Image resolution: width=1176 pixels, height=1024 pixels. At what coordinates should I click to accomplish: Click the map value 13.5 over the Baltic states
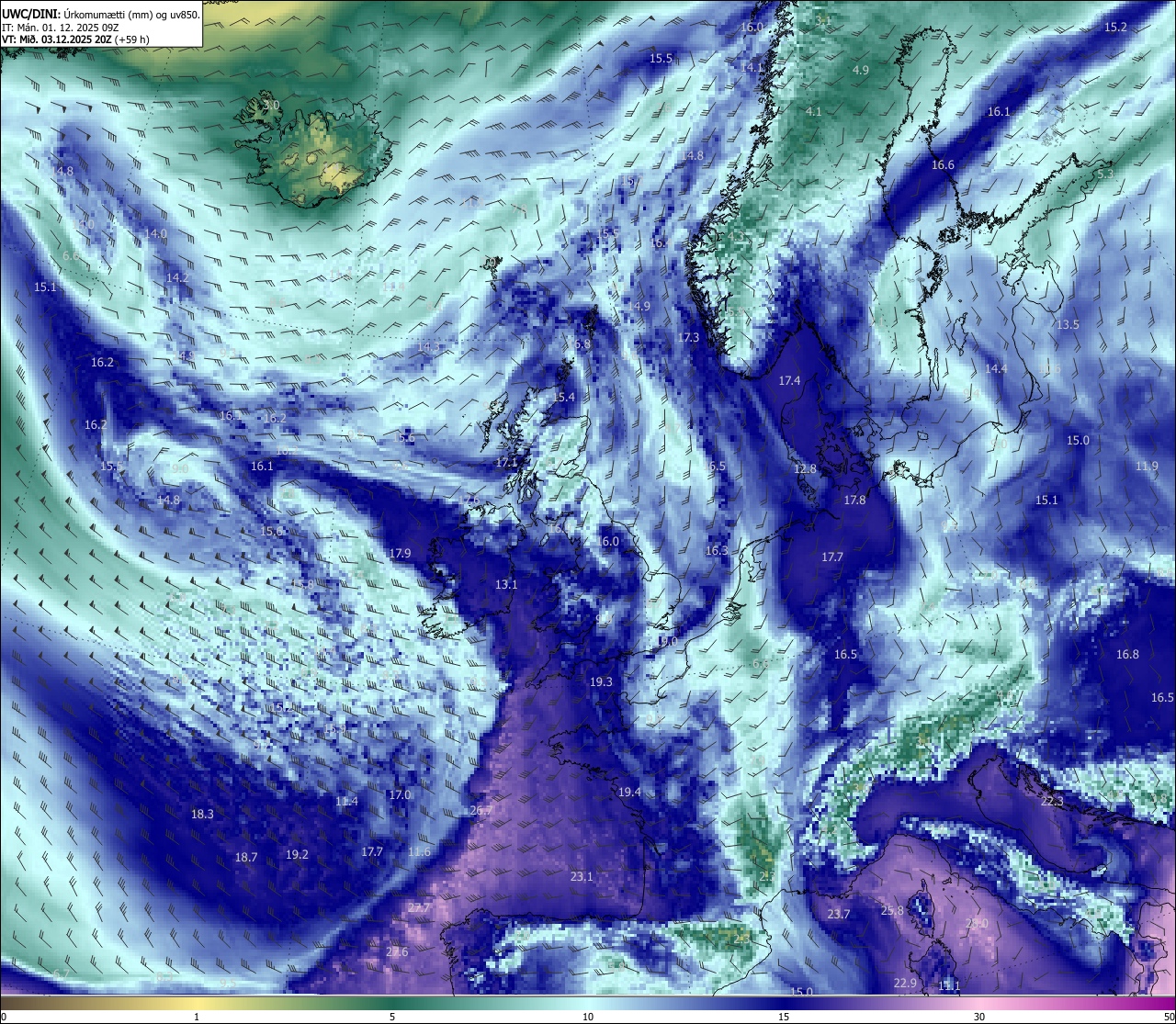click(1068, 325)
